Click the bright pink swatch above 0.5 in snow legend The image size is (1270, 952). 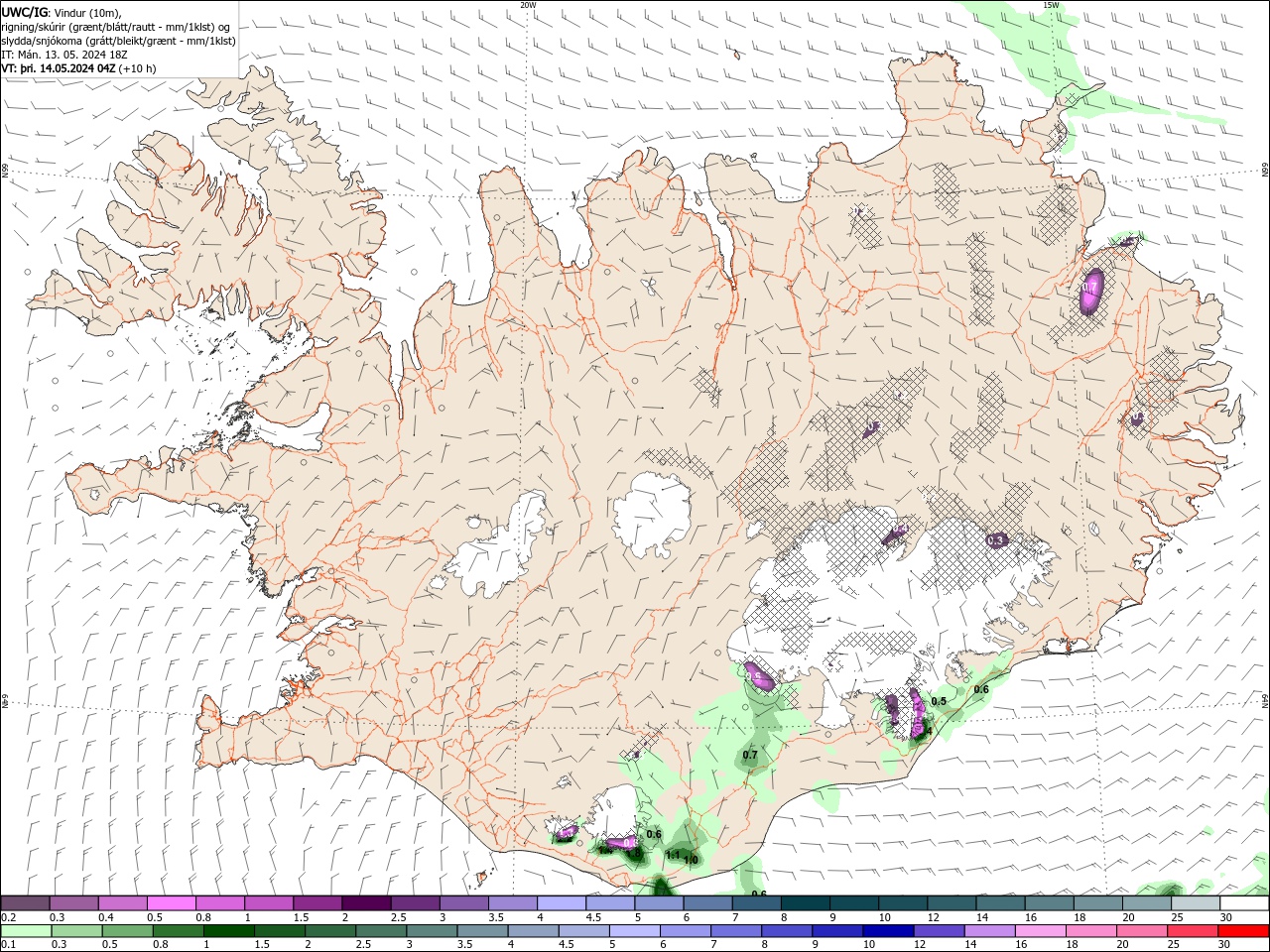(171, 903)
